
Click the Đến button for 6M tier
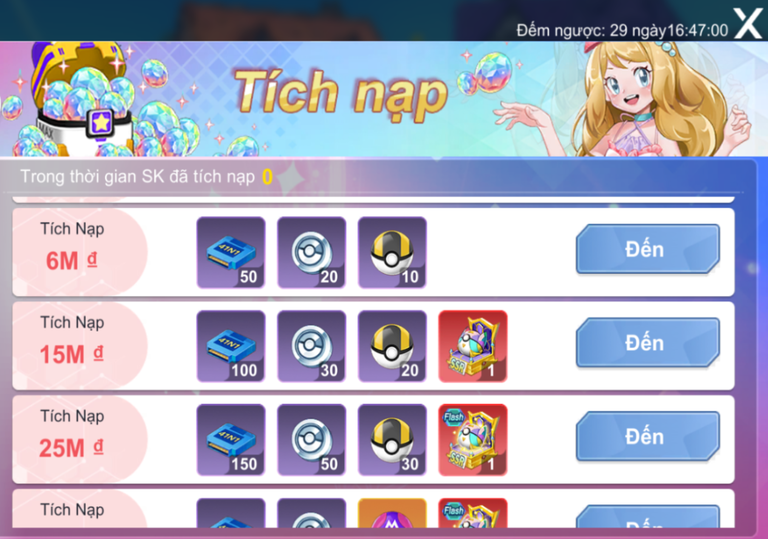tap(648, 249)
